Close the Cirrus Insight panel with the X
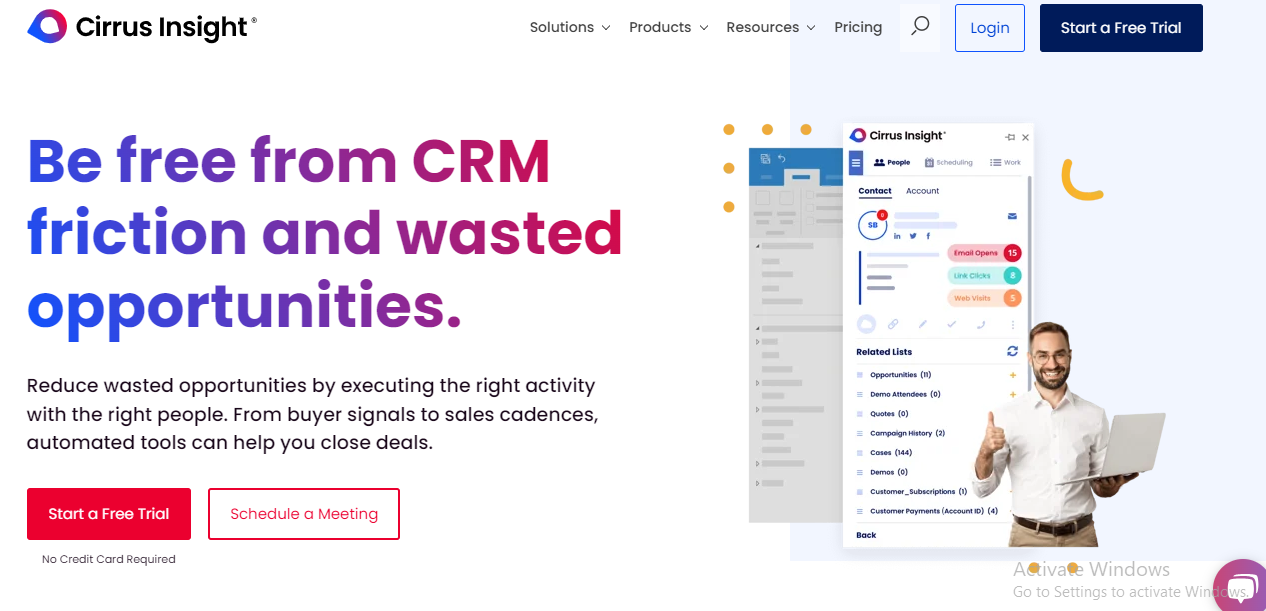The width and height of the screenshot is (1266, 611). coord(1025,137)
